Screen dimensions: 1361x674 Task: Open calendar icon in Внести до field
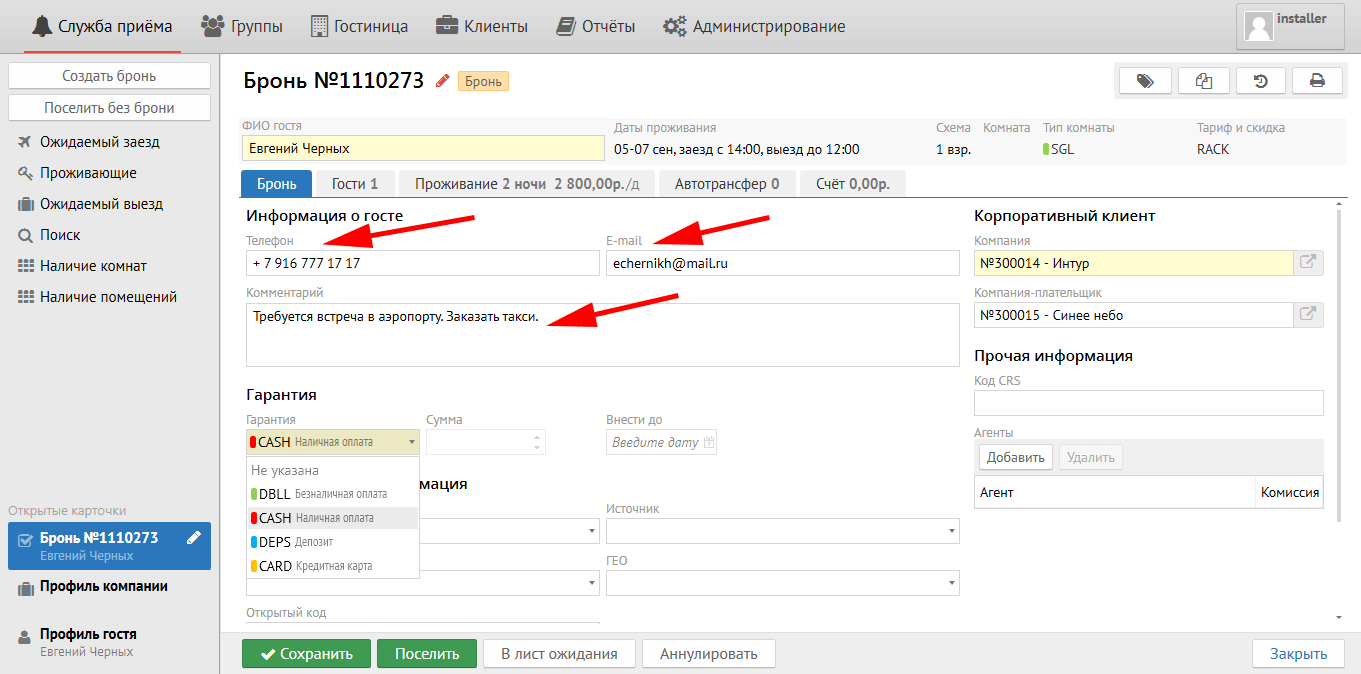click(x=709, y=442)
